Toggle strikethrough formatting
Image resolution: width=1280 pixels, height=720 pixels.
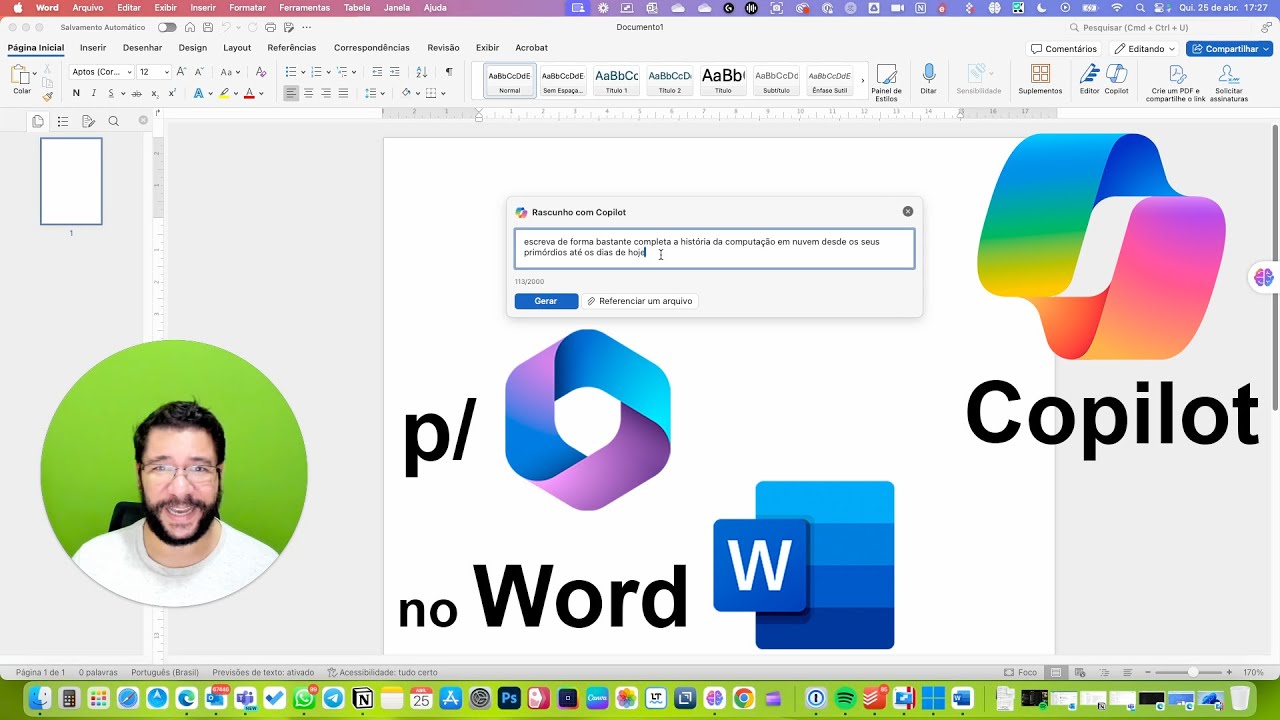pyautogui.click(x=136, y=93)
